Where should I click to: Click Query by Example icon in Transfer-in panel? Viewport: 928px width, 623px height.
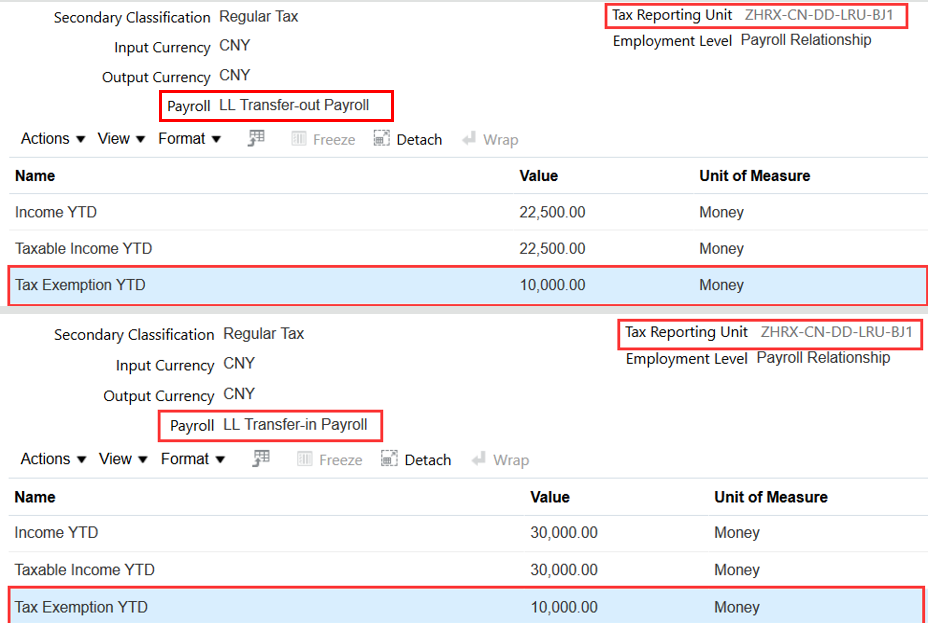260,459
